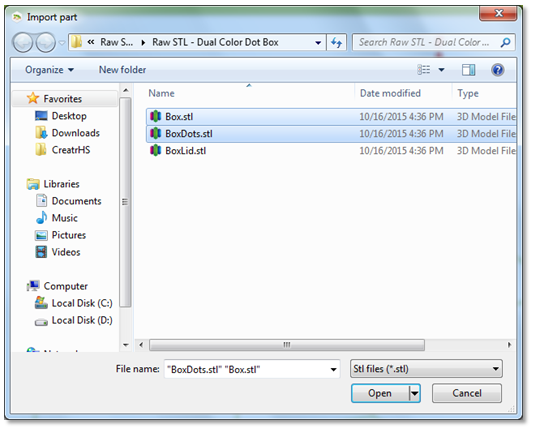The width and height of the screenshot is (535, 431).
Task: Open the dropdown arrow beside Open button
Action: coord(415,393)
